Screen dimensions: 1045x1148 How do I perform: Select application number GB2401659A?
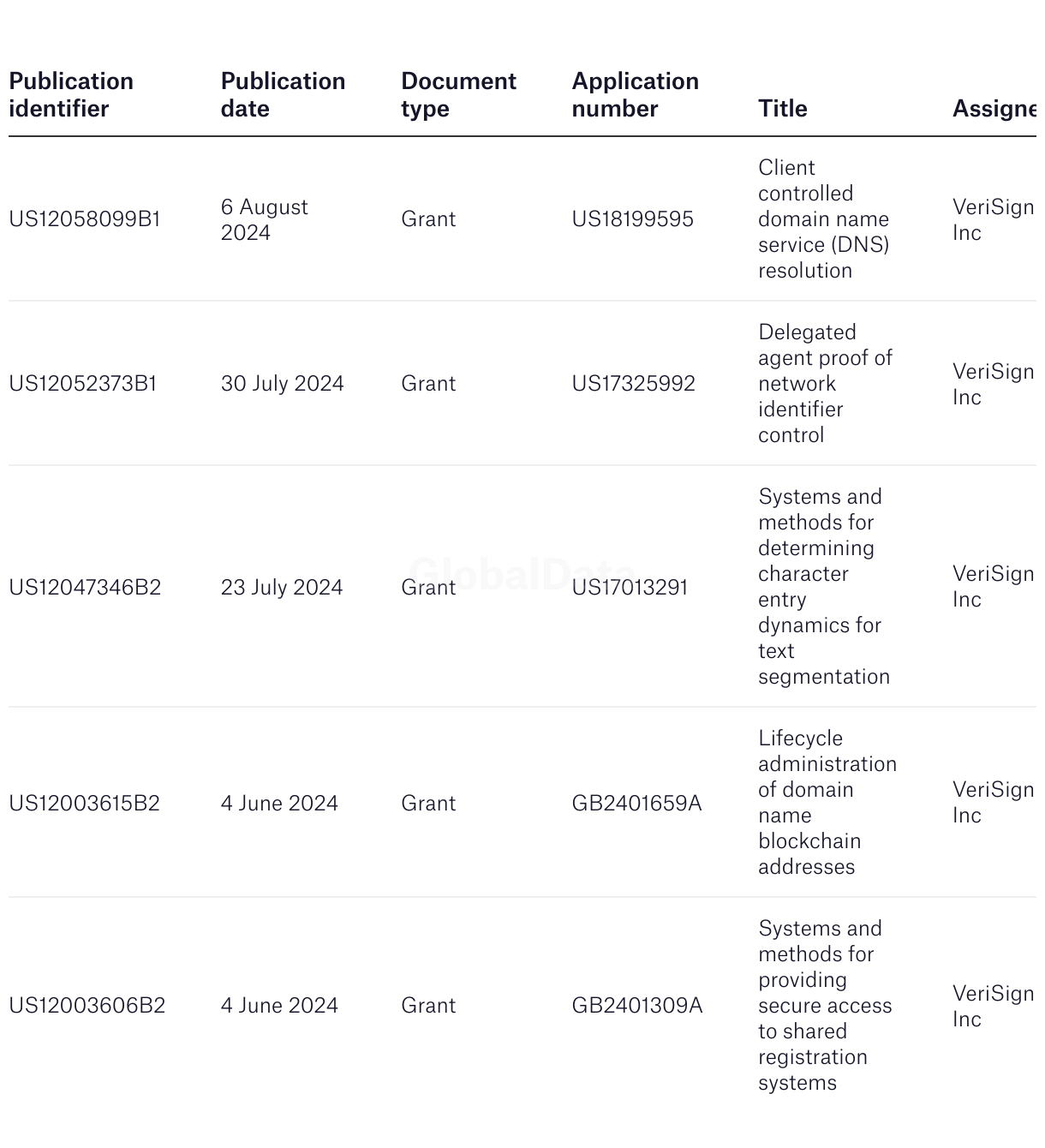(x=637, y=804)
